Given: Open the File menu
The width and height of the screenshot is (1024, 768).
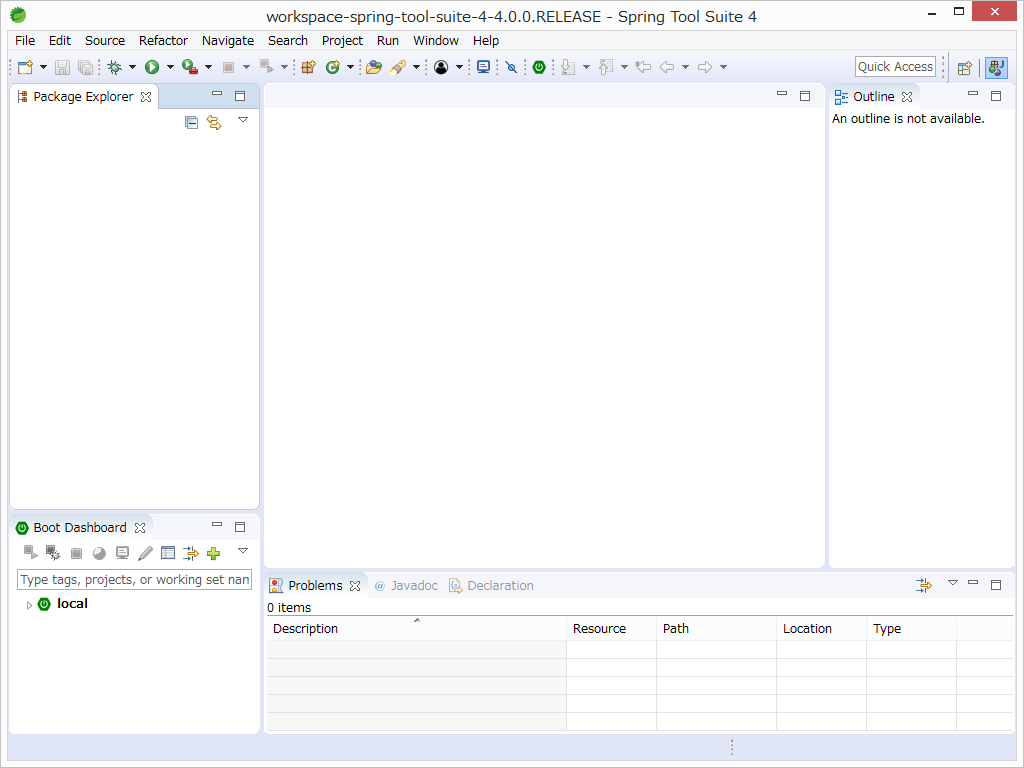Looking at the screenshot, I should (x=25, y=40).
